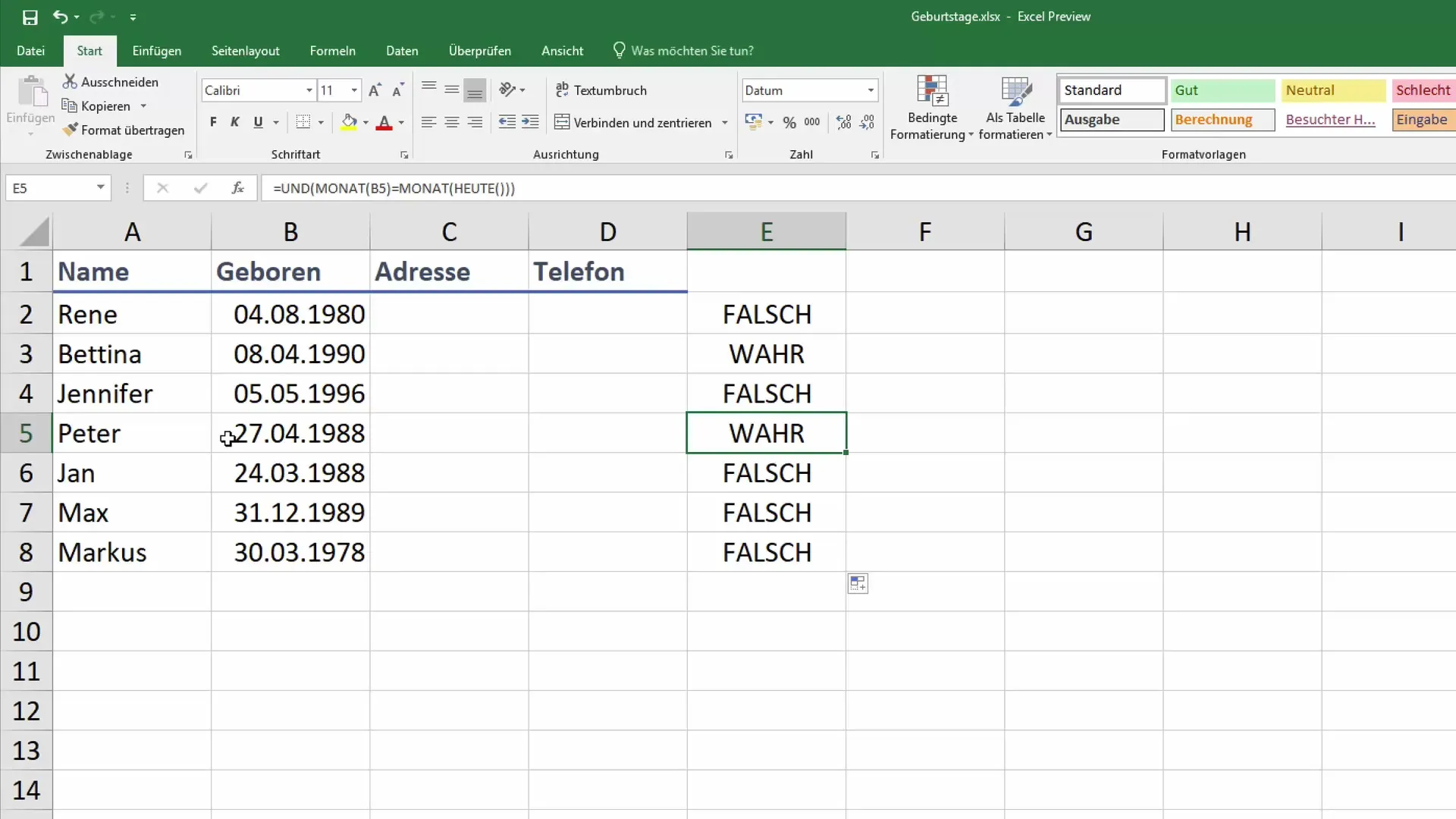Cut selection with Ausschneiden
The height and width of the screenshot is (819, 1456).
click(x=111, y=82)
